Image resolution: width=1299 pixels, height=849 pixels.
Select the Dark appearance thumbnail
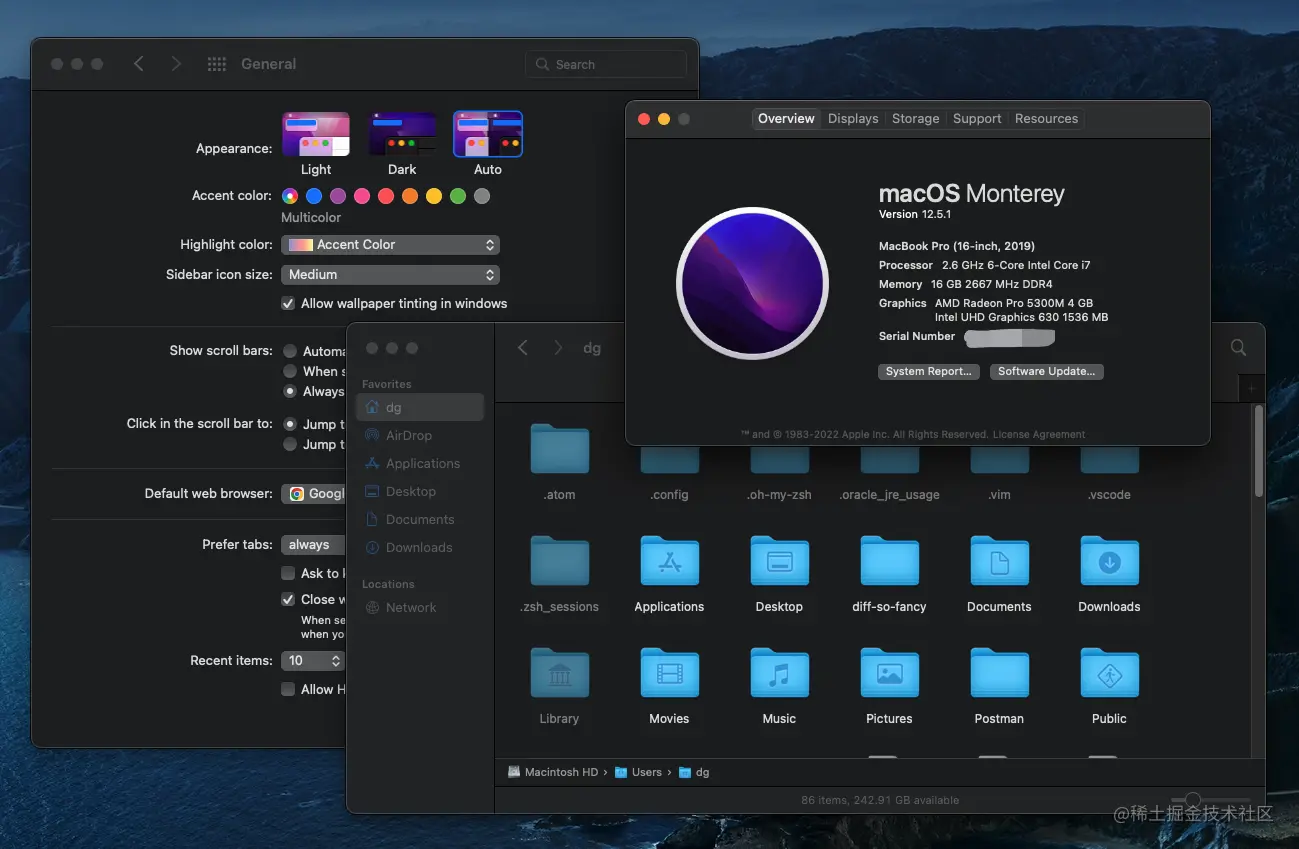point(402,134)
